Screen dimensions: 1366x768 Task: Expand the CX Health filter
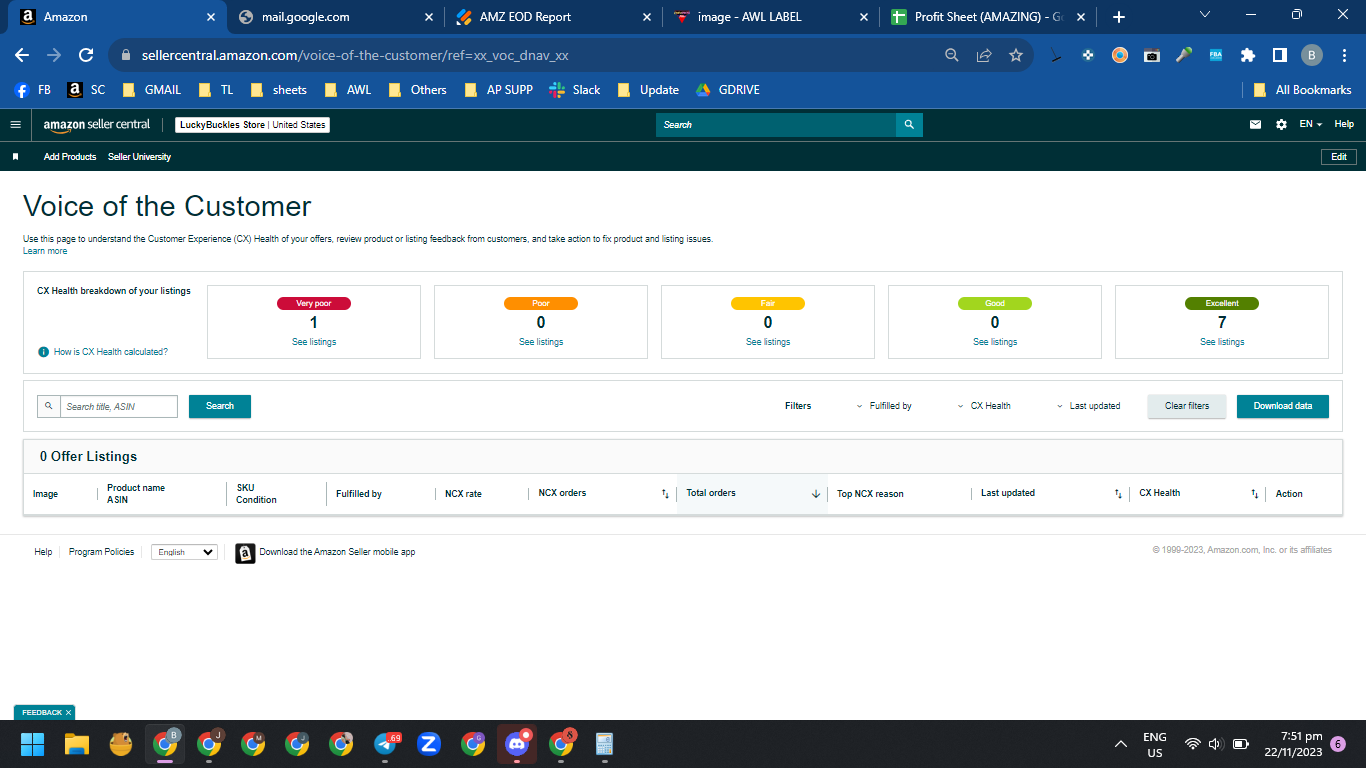pyautogui.click(x=984, y=406)
